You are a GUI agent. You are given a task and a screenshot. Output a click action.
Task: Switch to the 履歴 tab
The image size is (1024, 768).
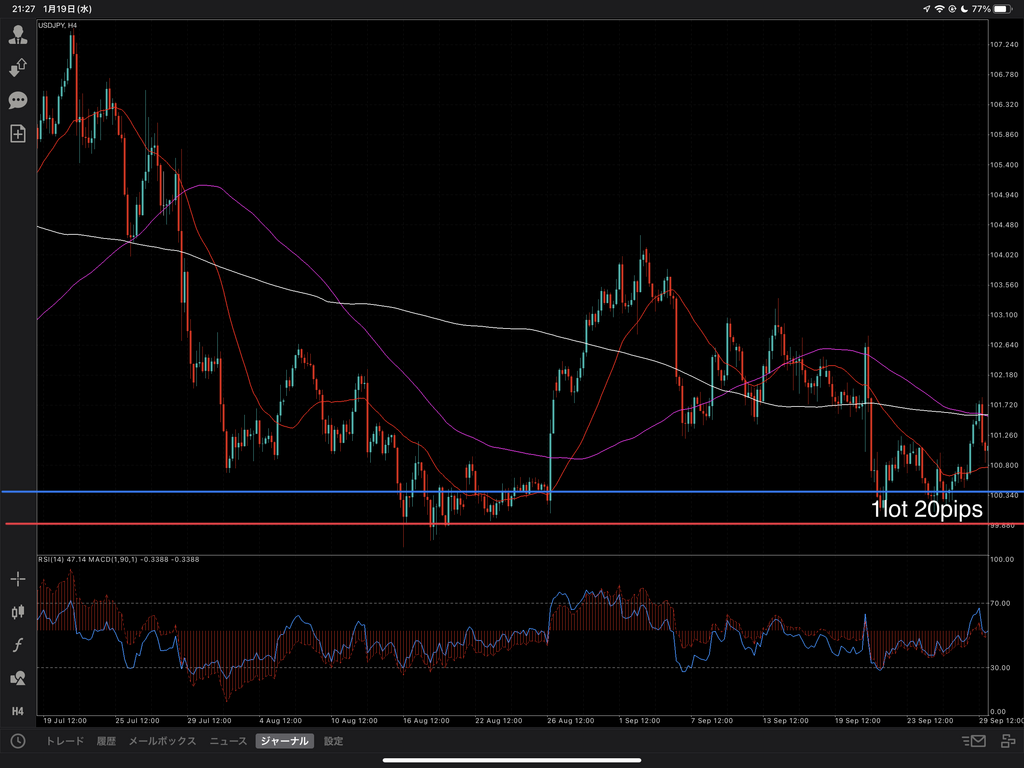[106, 741]
